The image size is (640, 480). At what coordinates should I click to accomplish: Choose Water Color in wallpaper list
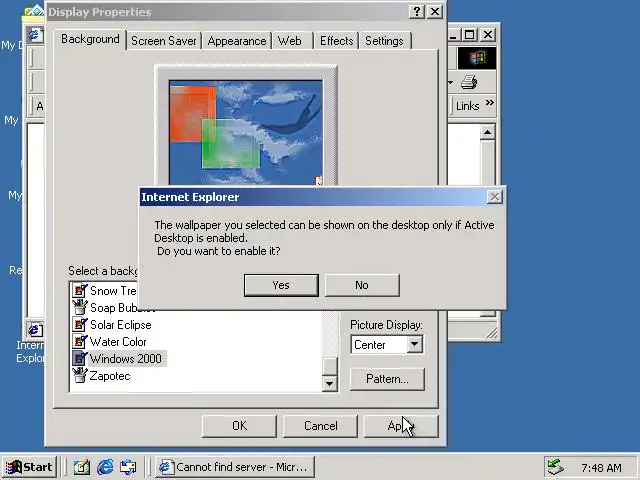pos(118,342)
